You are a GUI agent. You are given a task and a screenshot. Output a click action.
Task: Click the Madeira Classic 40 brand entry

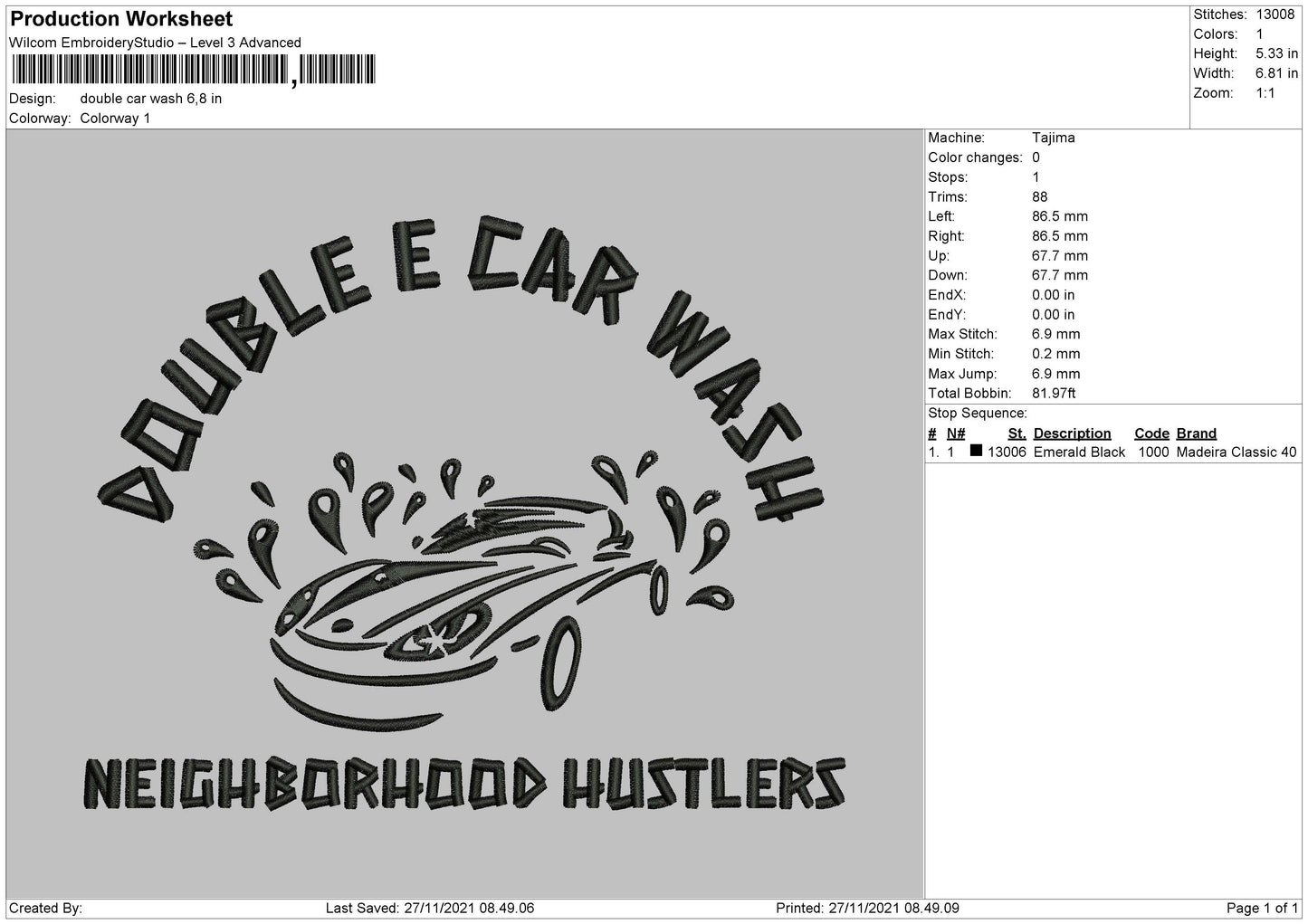1236,452
